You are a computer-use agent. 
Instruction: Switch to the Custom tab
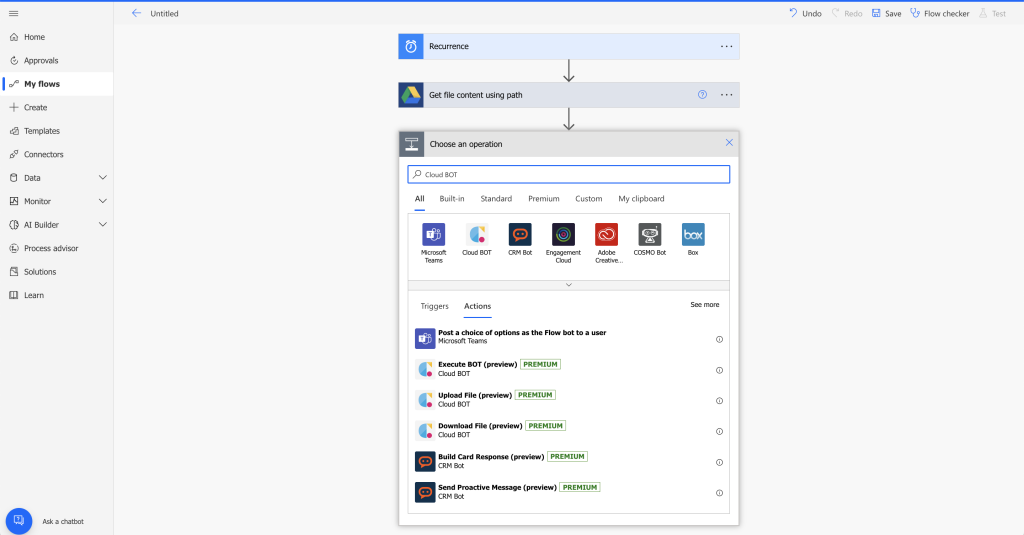(x=588, y=199)
